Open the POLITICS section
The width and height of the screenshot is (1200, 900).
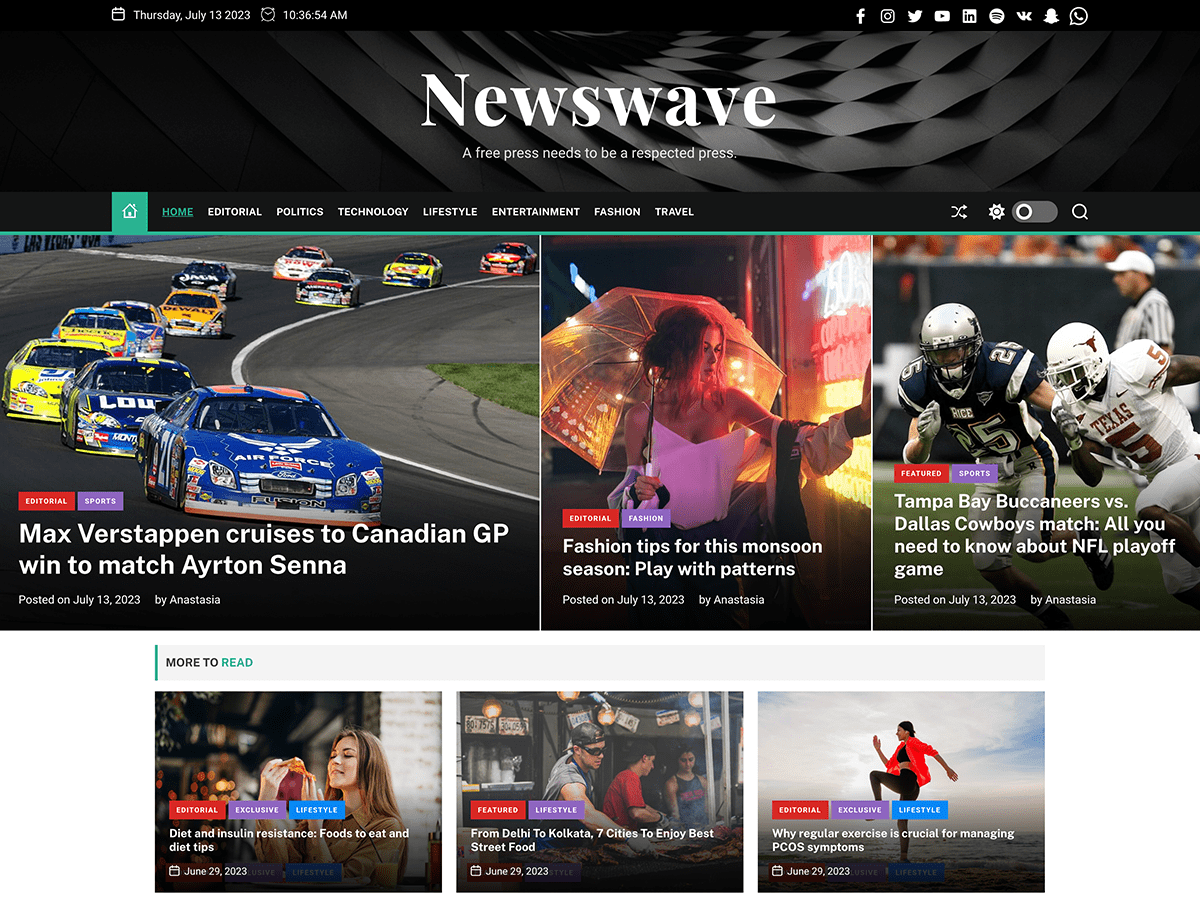point(299,211)
